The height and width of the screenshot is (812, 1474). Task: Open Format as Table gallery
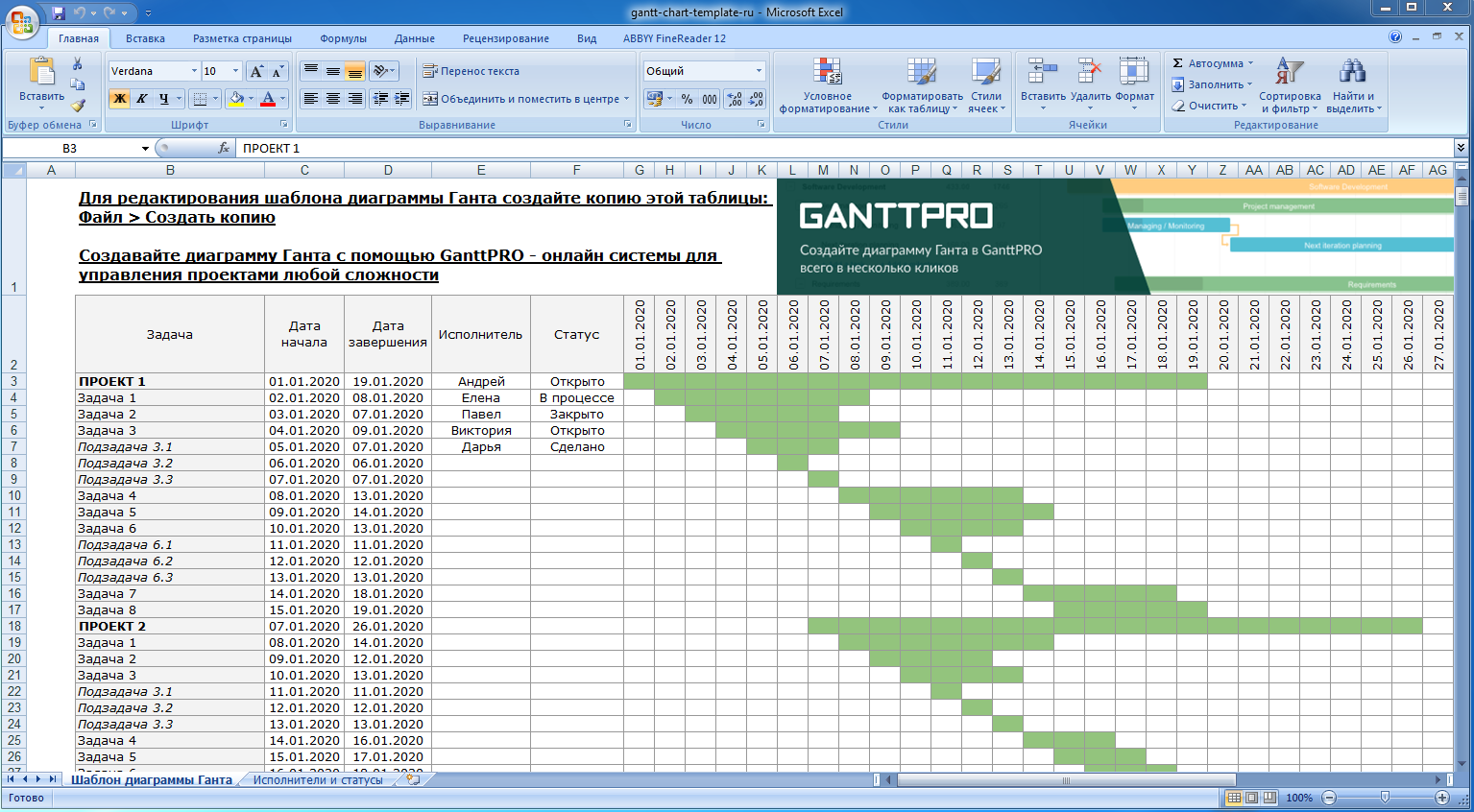point(922,84)
